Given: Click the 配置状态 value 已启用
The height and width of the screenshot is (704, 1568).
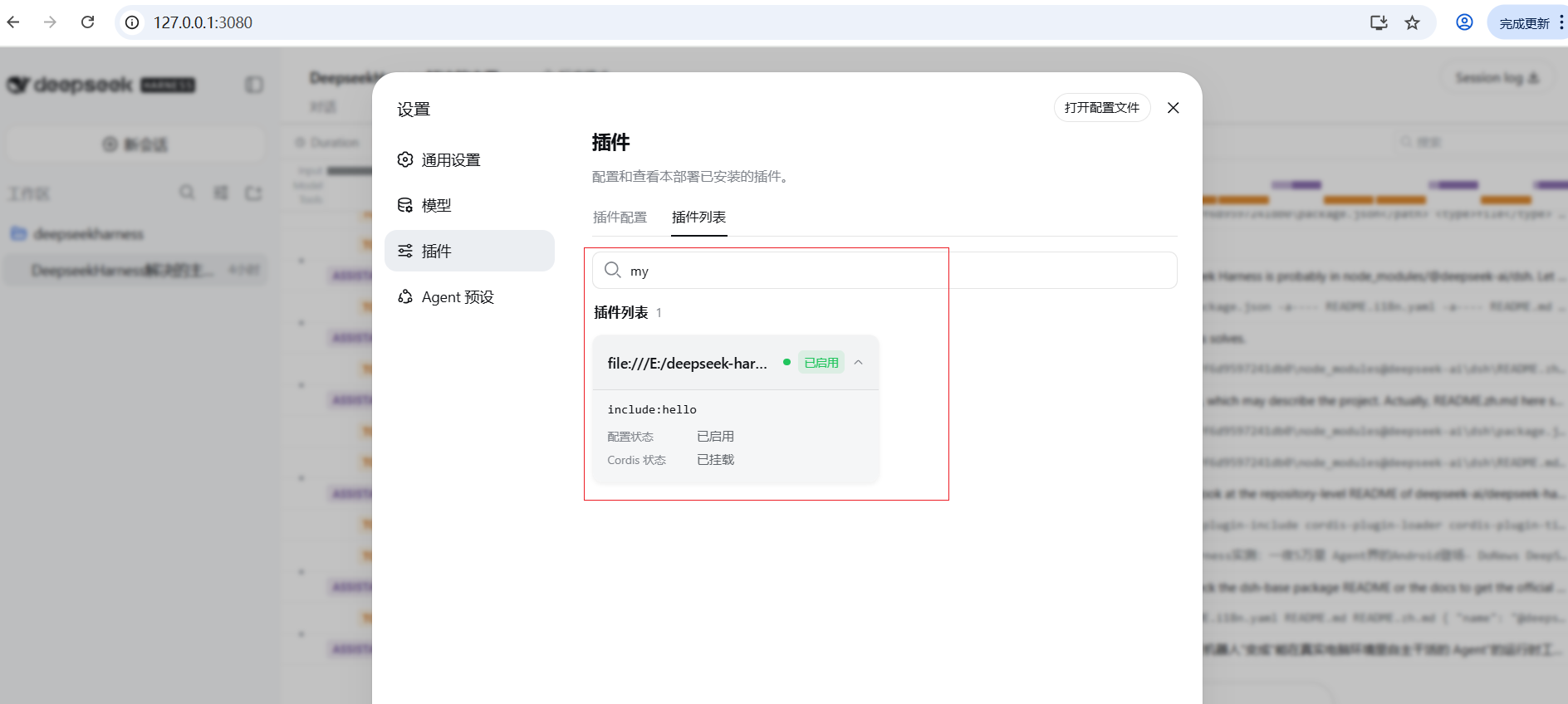Looking at the screenshot, I should pyautogui.click(x=715, y=436).
